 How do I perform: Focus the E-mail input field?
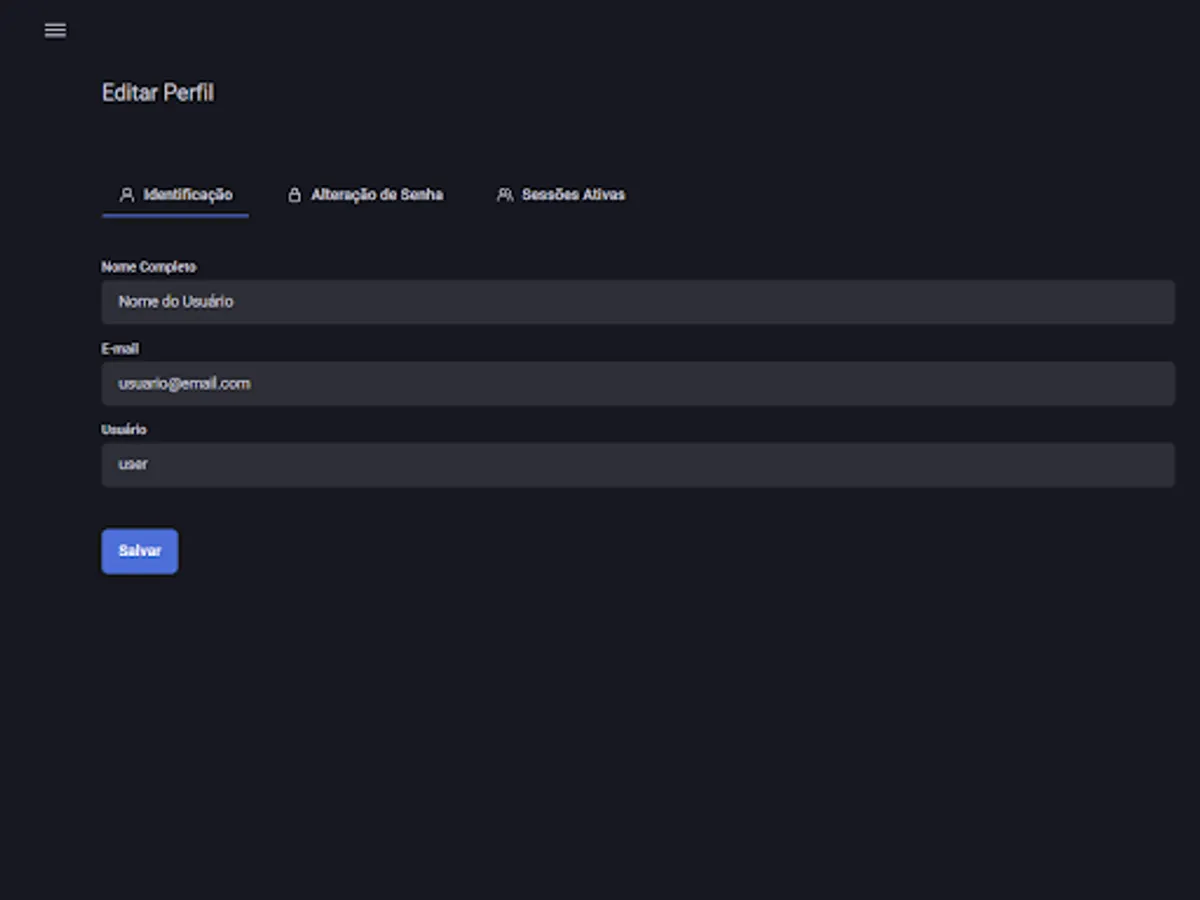point(638,384)
